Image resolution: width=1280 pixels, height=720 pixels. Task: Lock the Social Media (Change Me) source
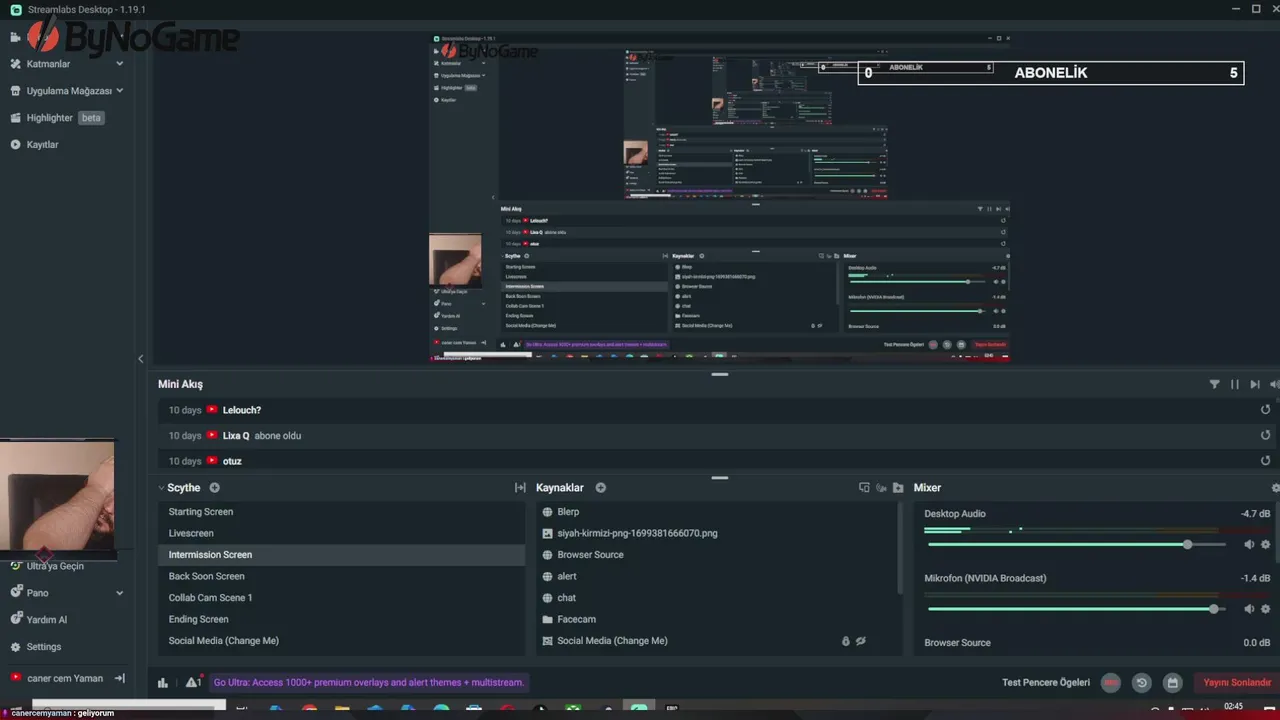click(x=846, y=641)
